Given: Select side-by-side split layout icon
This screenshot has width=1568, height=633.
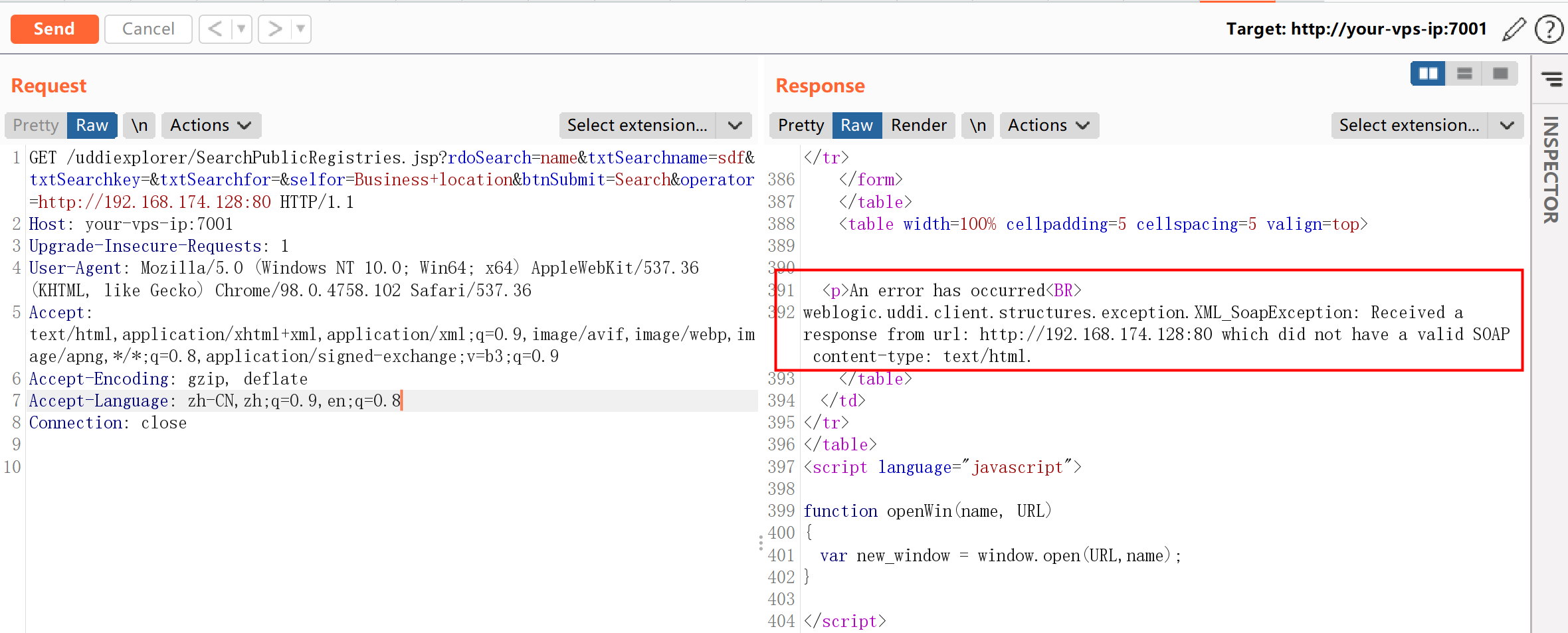Looking at the screenshot, I should point(1427,73).
